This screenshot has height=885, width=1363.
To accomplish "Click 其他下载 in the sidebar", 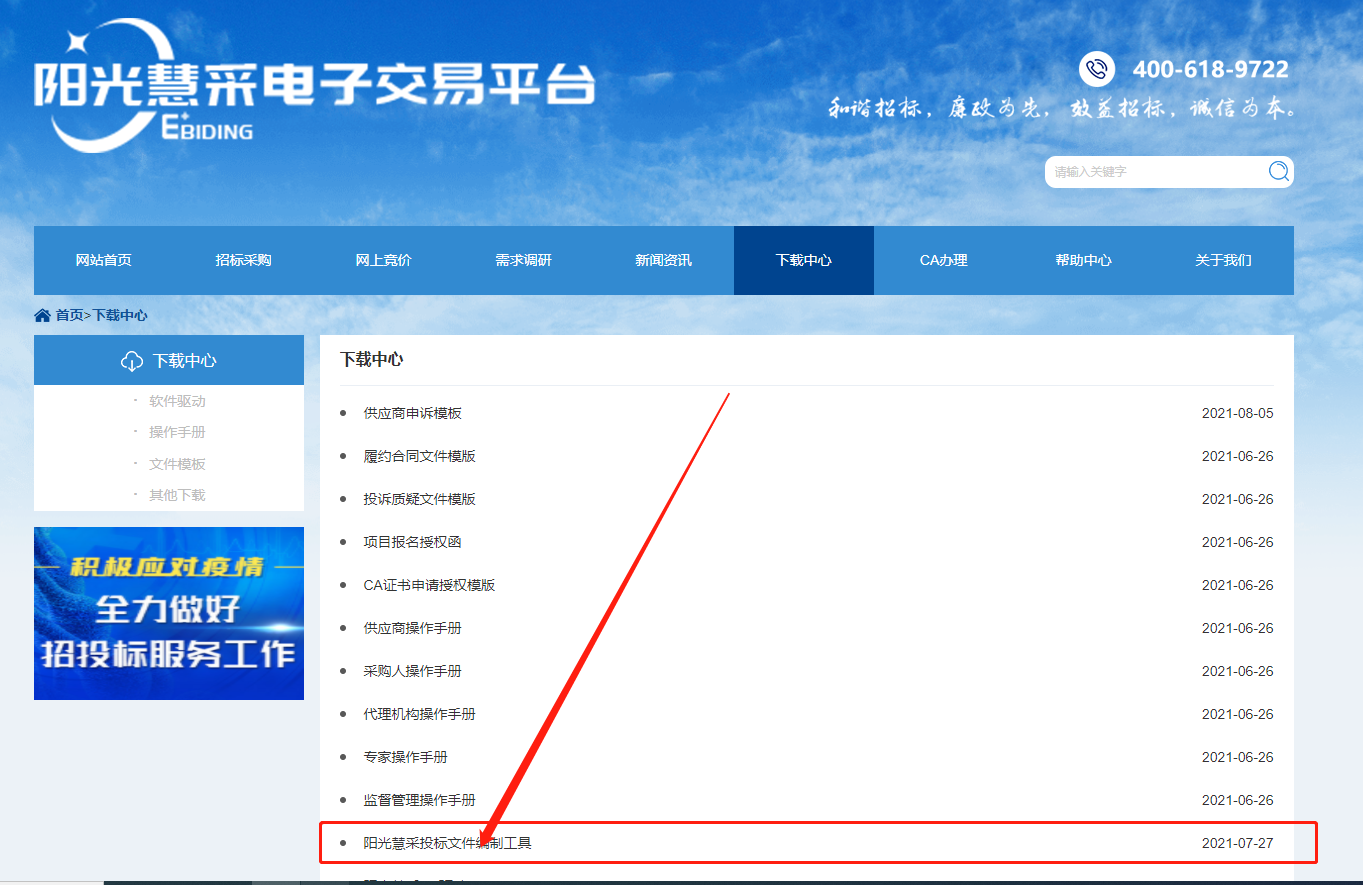I will tap(177, 495).
